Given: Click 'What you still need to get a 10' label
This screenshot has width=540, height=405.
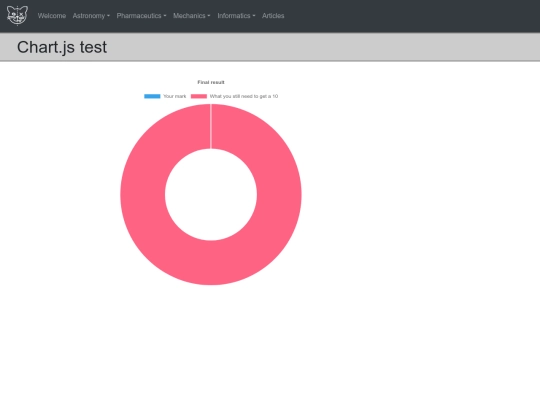Looking at the screenshot, I should 244,96.
